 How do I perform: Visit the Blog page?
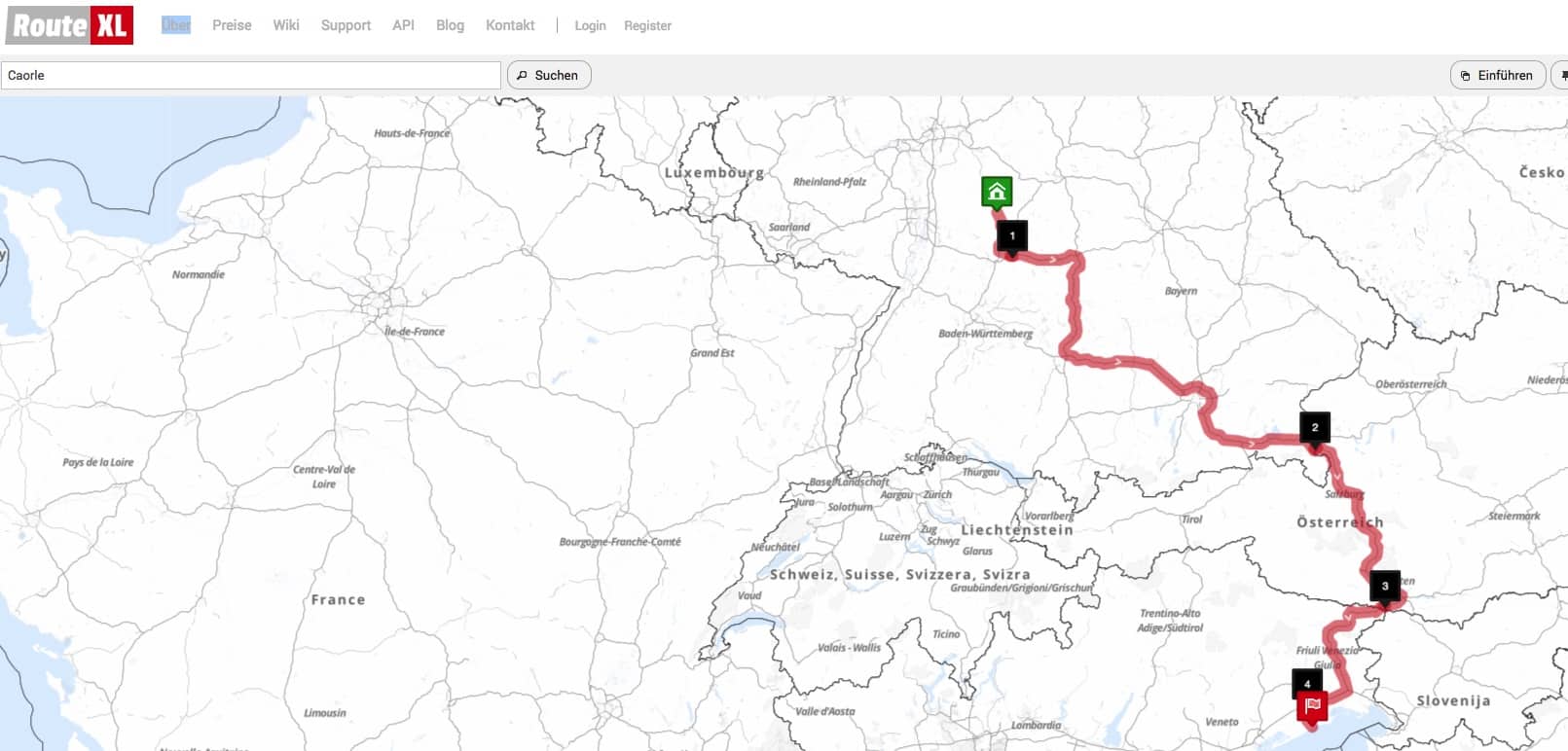click(450, 25)
